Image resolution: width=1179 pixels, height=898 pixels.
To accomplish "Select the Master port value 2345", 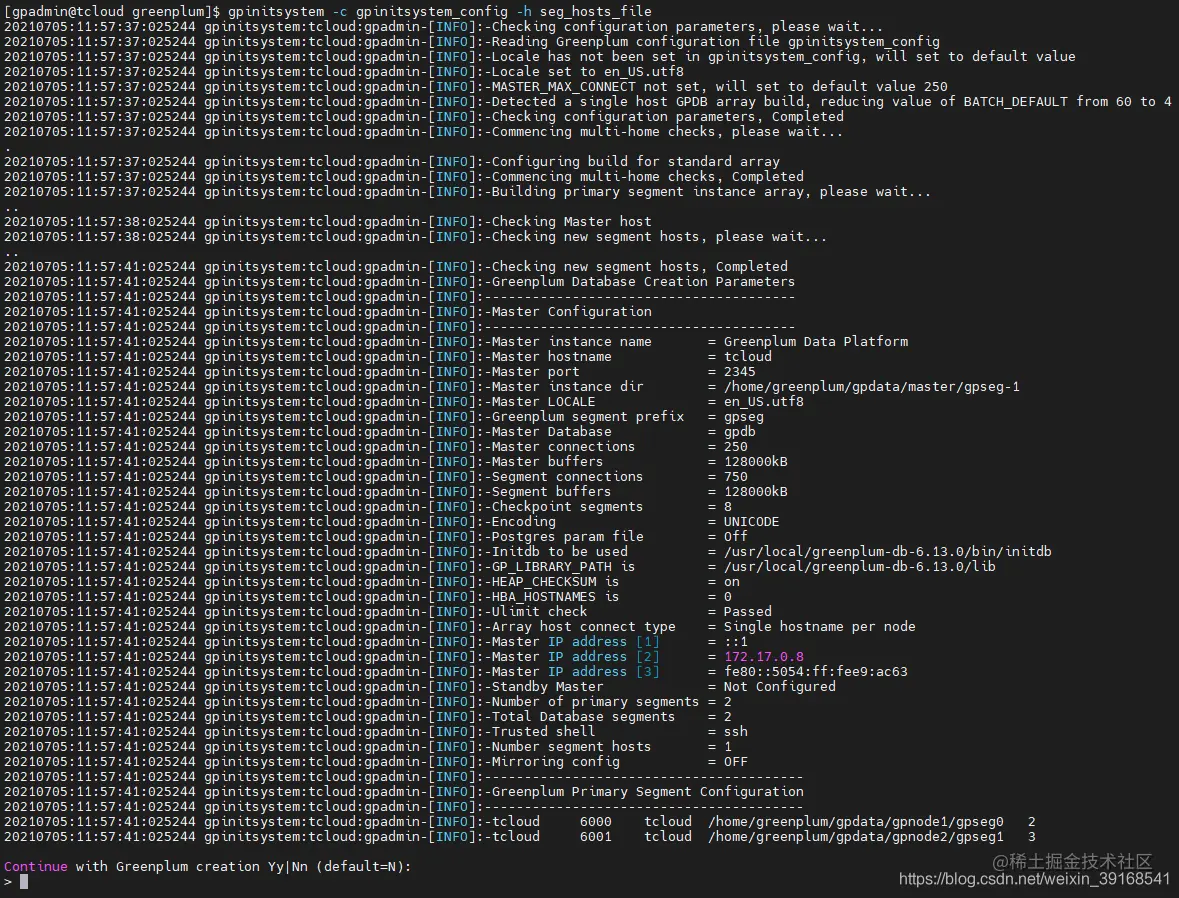I will pos(740,372).
